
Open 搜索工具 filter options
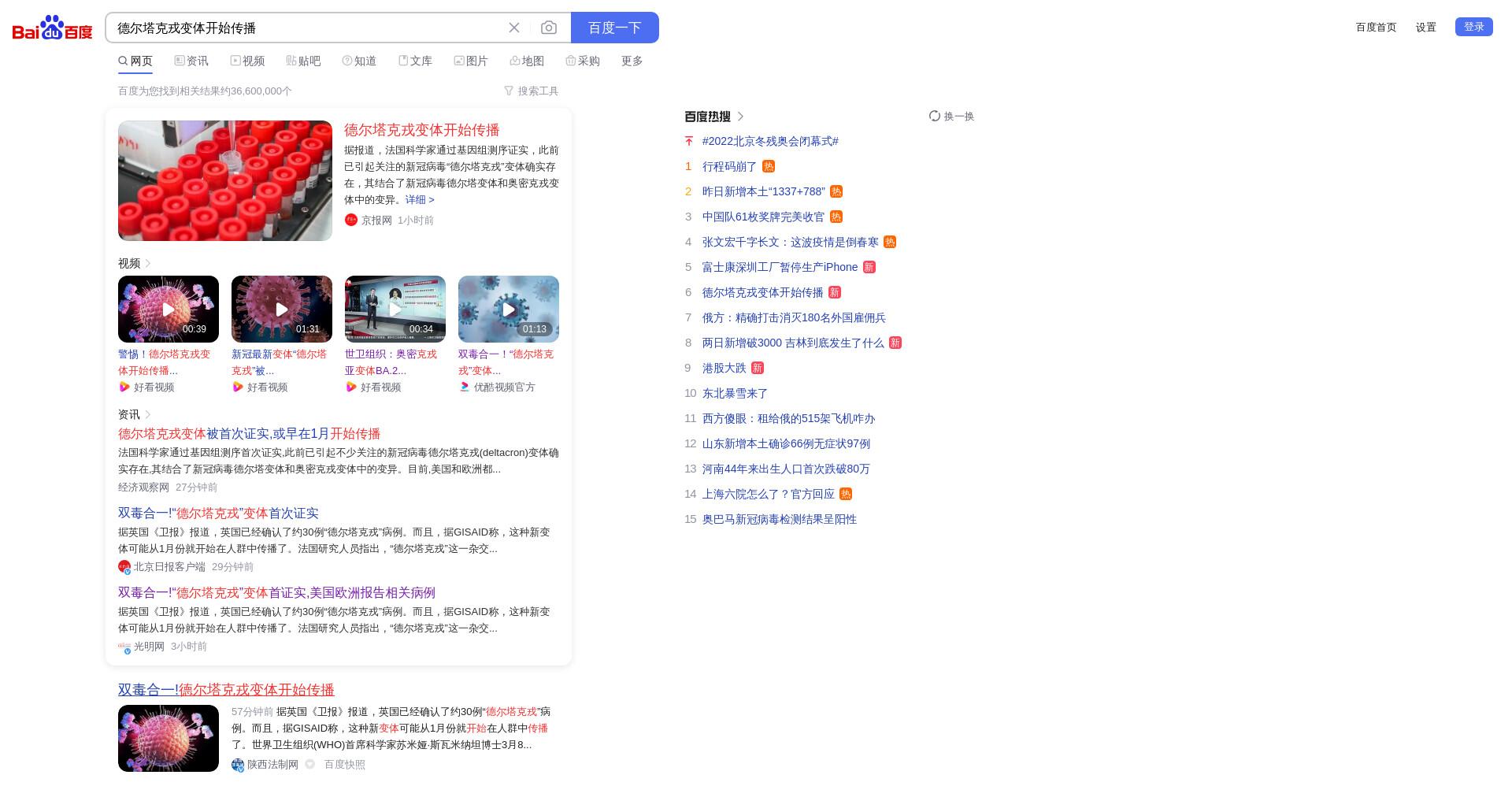pyautogui.click(x=532, y=91)
